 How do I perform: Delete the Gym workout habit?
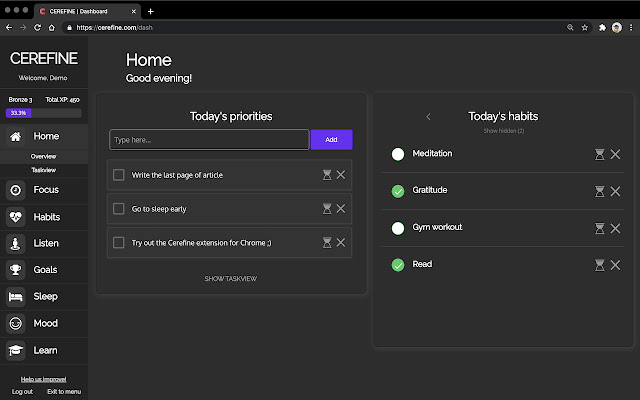(616, 228)
